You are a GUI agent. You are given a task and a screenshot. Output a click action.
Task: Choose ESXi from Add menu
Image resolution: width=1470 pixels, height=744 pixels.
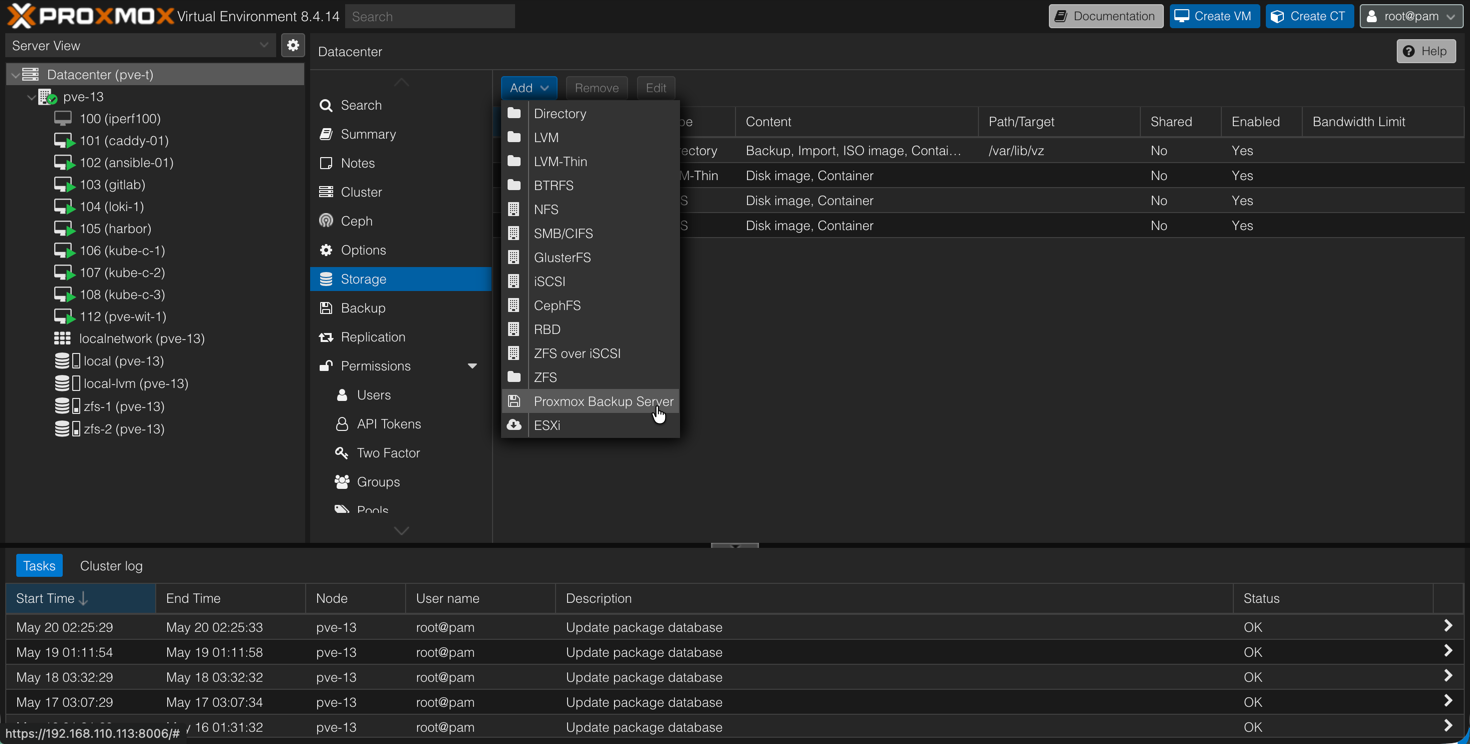coord(590,426)
